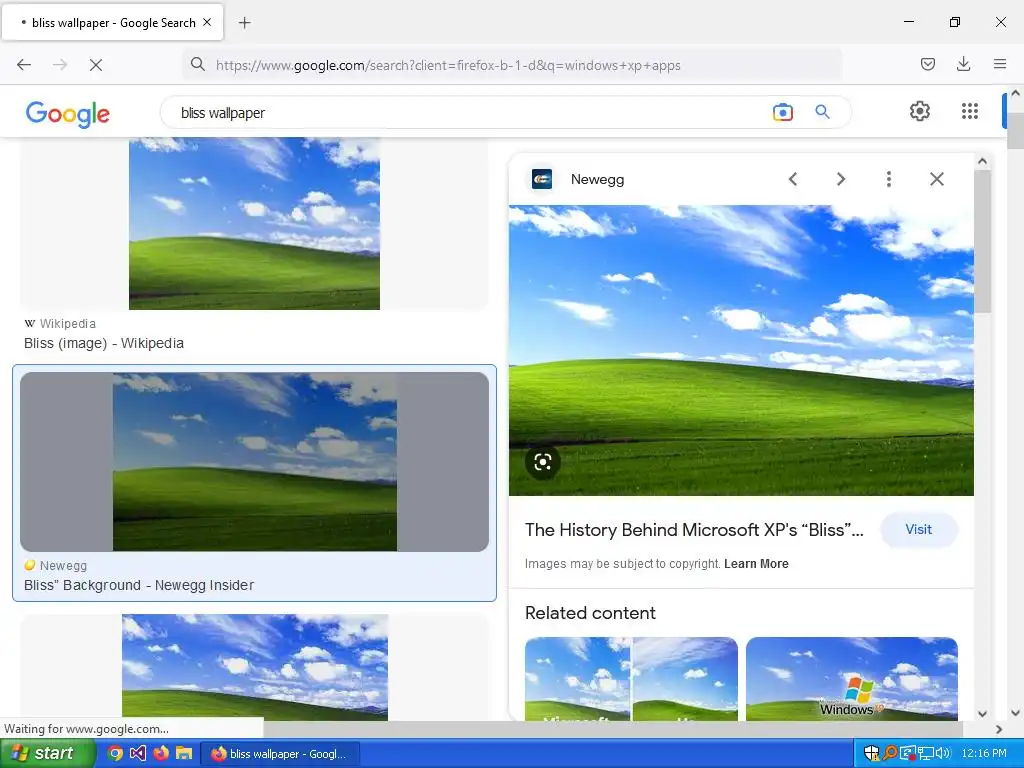
Task: Open Google quick settings gear
Action: coord(920,111)
